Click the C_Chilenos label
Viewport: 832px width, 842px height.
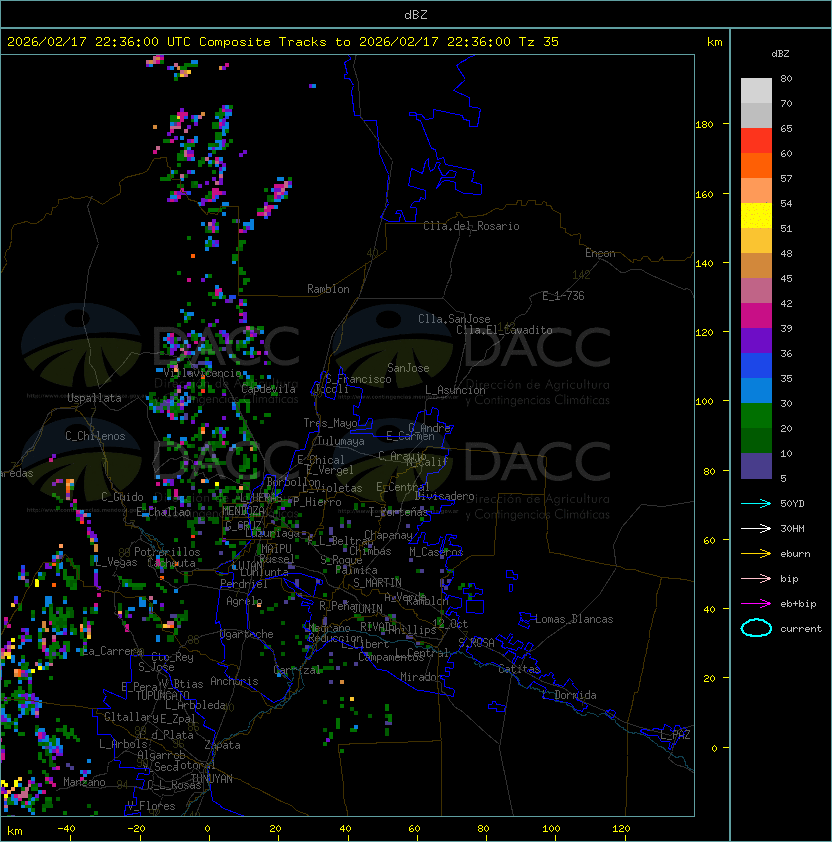[x=95, y=436]
